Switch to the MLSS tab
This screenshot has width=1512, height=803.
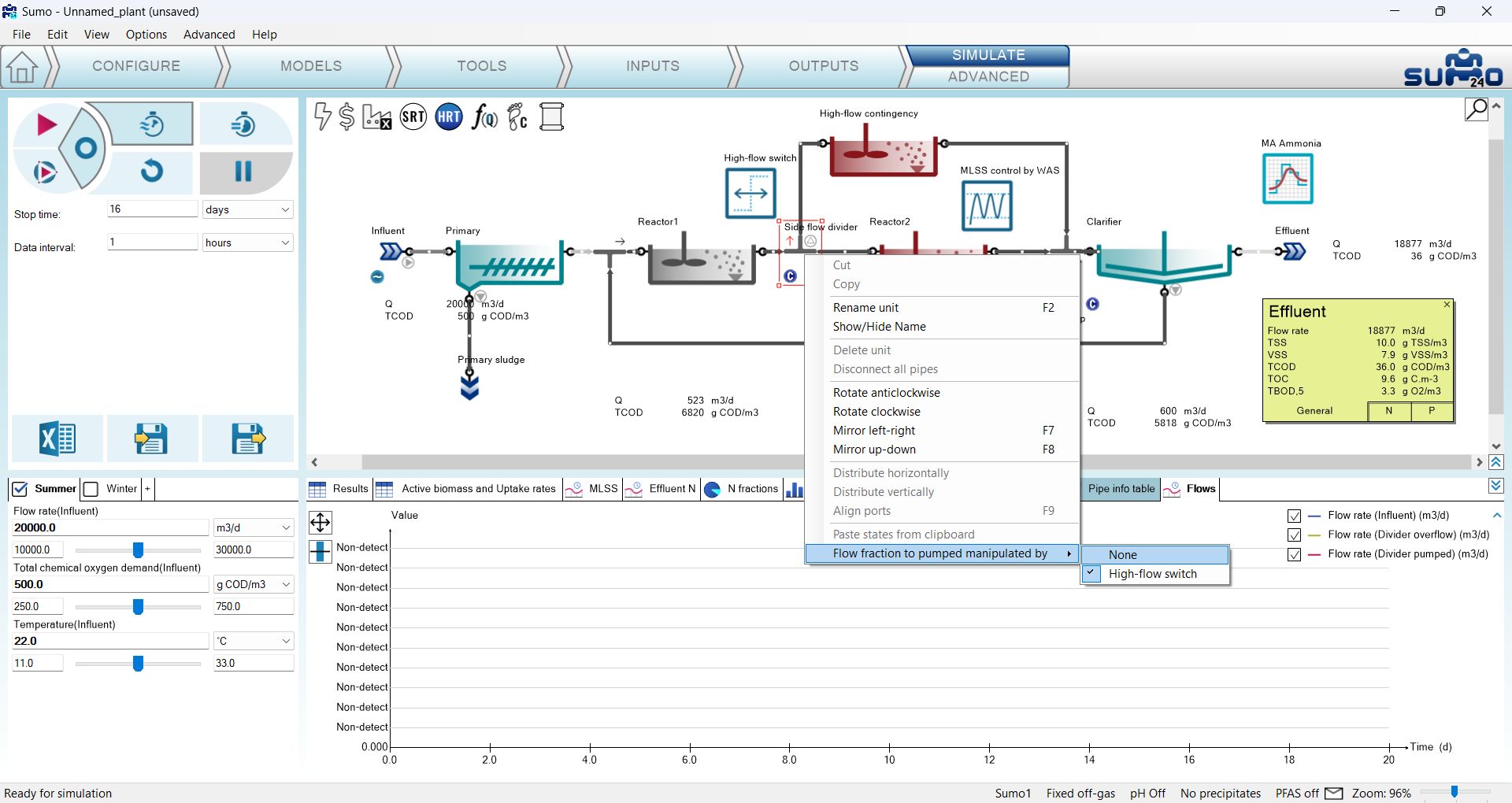pos(592,489)
